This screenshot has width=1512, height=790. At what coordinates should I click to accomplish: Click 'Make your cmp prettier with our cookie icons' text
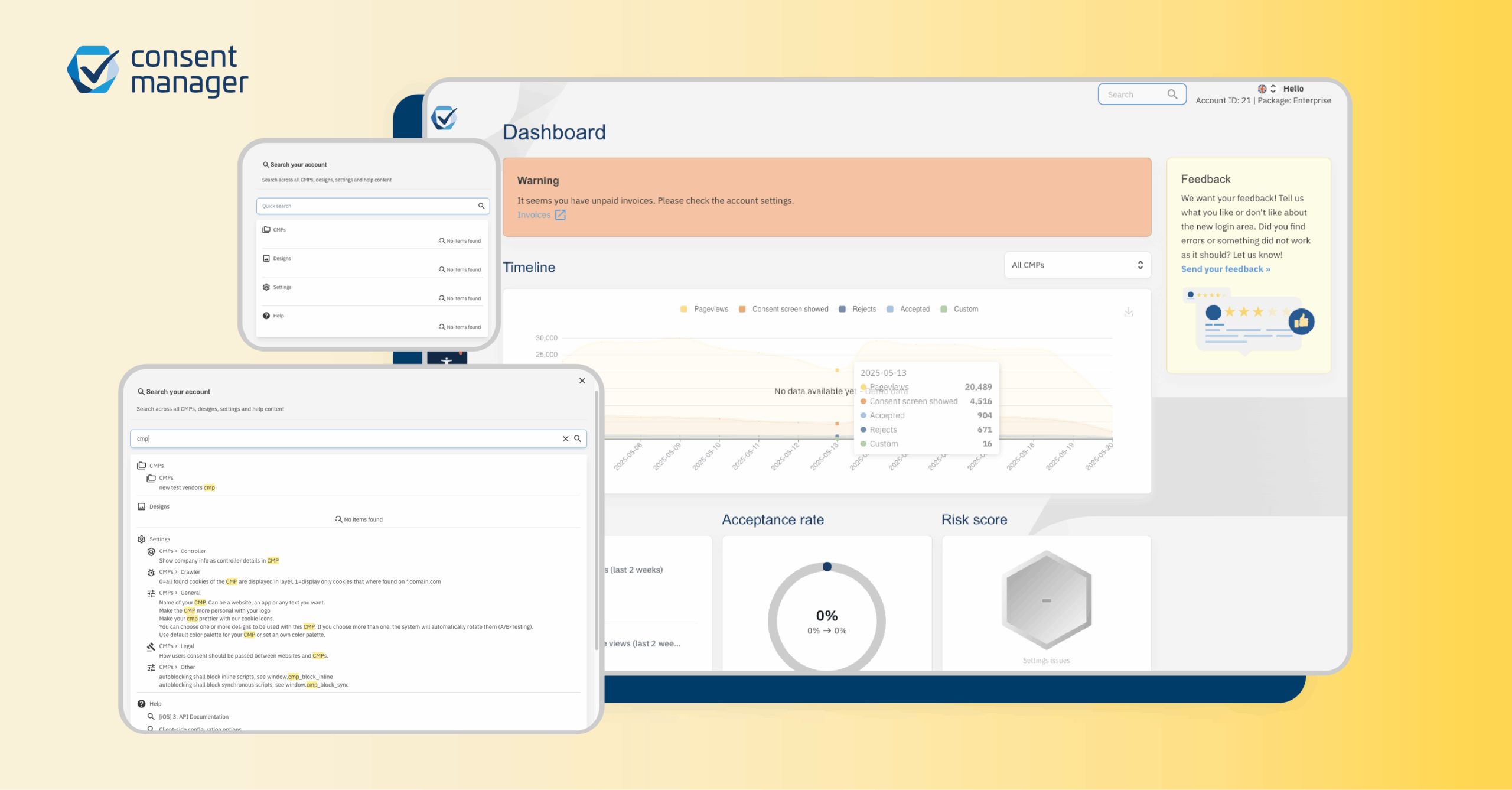[216, 619]
